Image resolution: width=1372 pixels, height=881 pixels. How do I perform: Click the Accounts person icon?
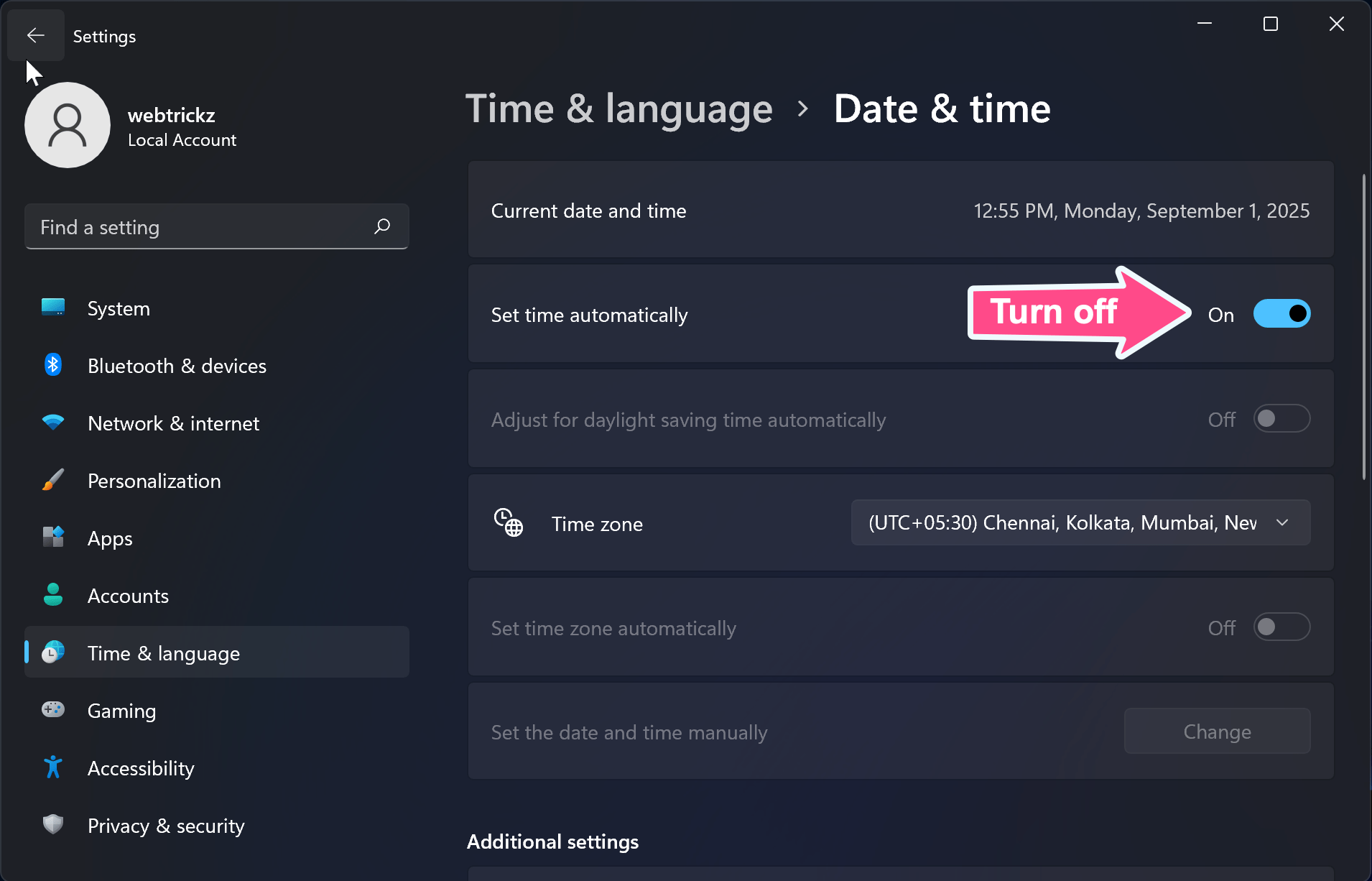pos(52,595)
